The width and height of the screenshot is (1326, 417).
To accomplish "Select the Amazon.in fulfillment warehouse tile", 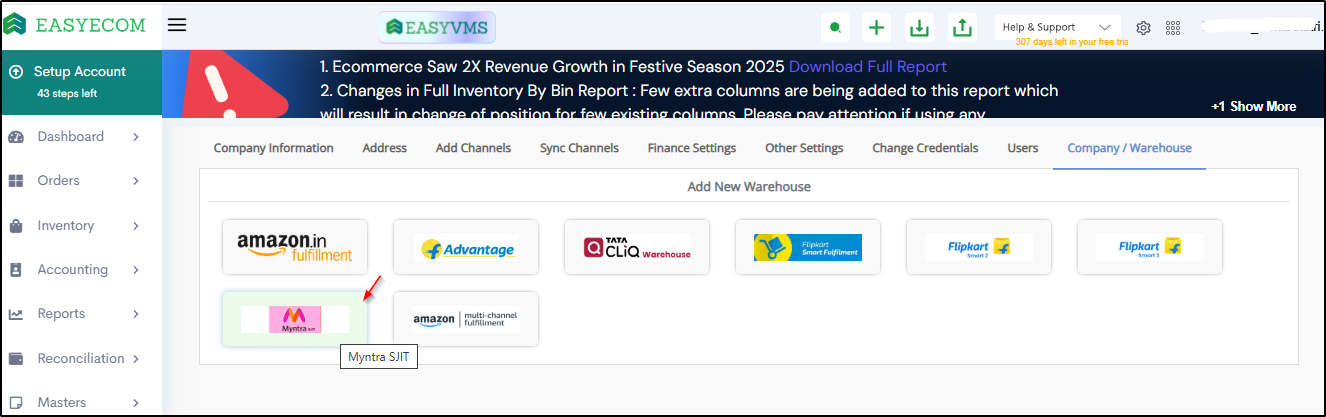I will [x=294, y=247].
